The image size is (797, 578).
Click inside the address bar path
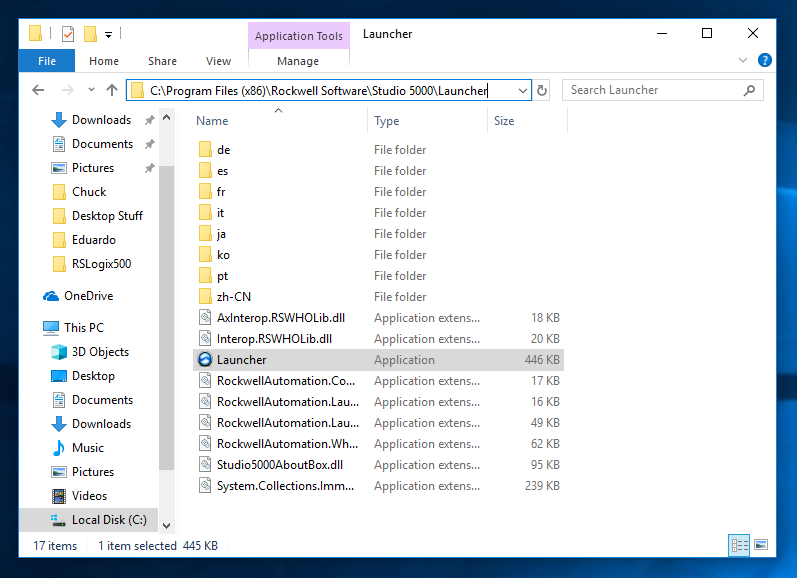coord(319,90)
